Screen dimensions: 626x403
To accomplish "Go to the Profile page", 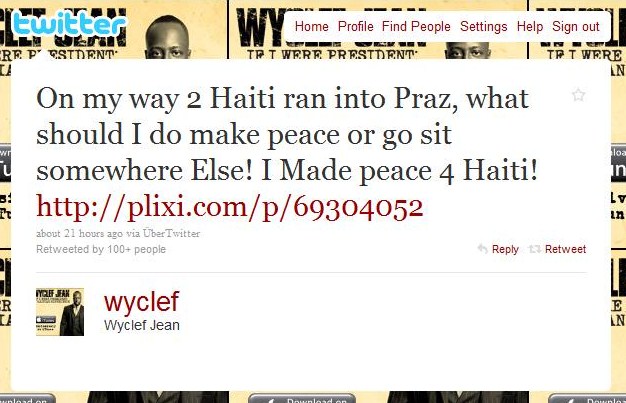I will click(356, 26).
